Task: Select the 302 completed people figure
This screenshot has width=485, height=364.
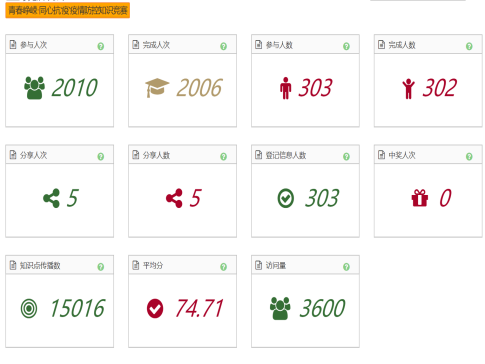Action: [x=440, y=88]
